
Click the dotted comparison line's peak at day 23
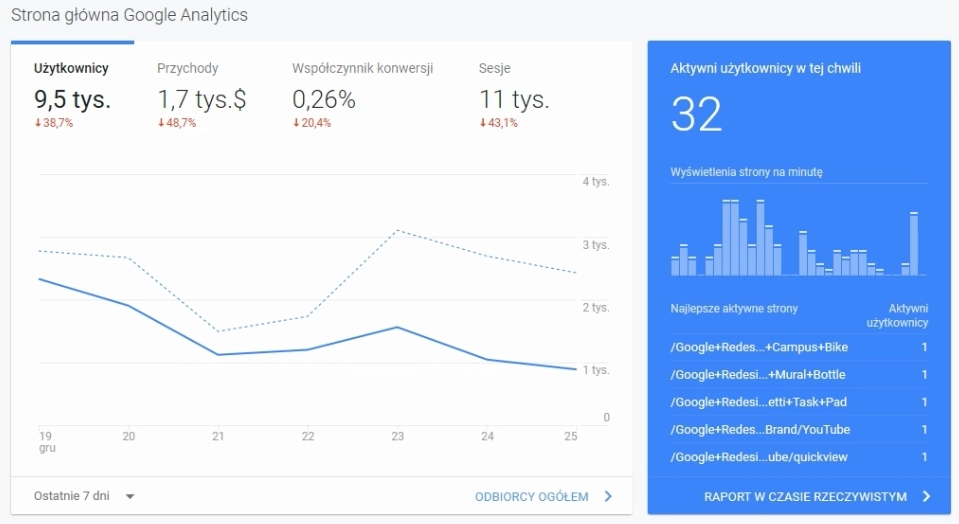397,231
